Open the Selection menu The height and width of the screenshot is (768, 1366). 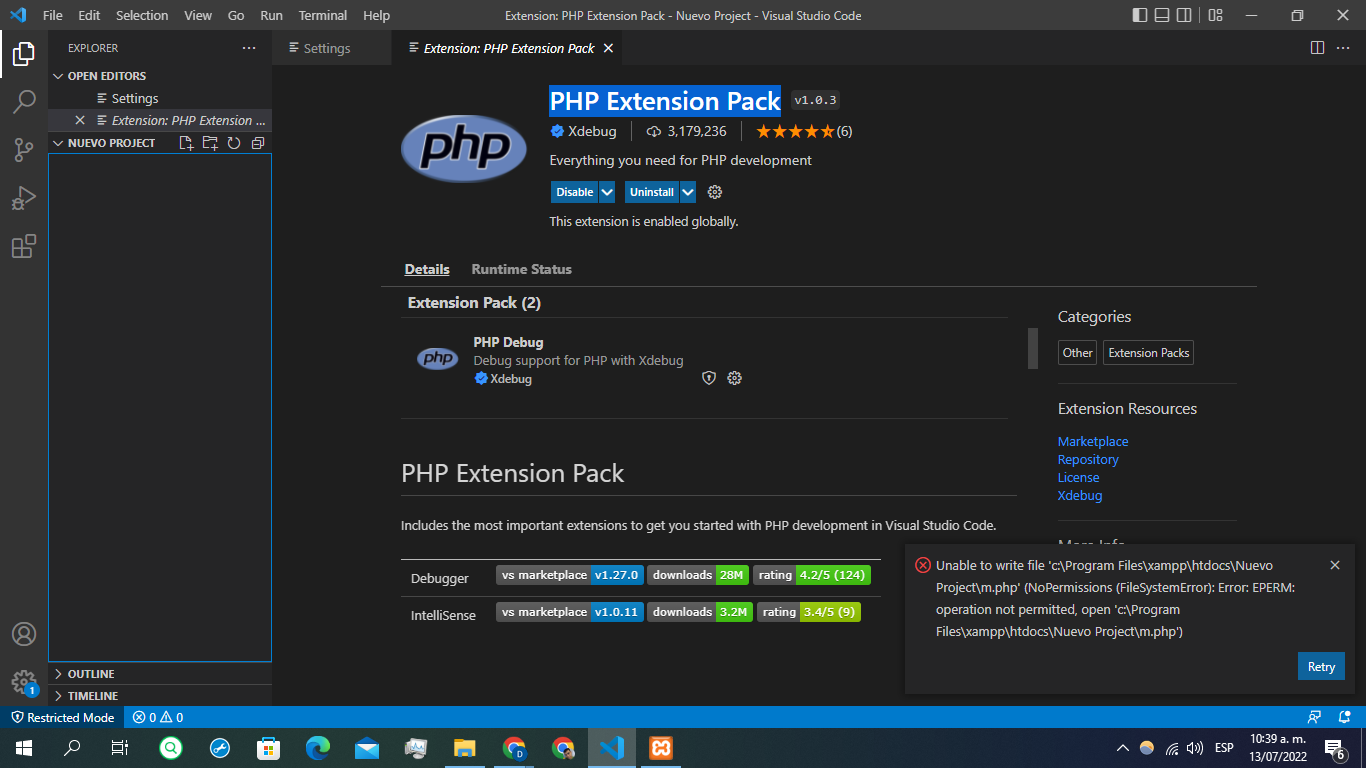(x=142, y=15)
